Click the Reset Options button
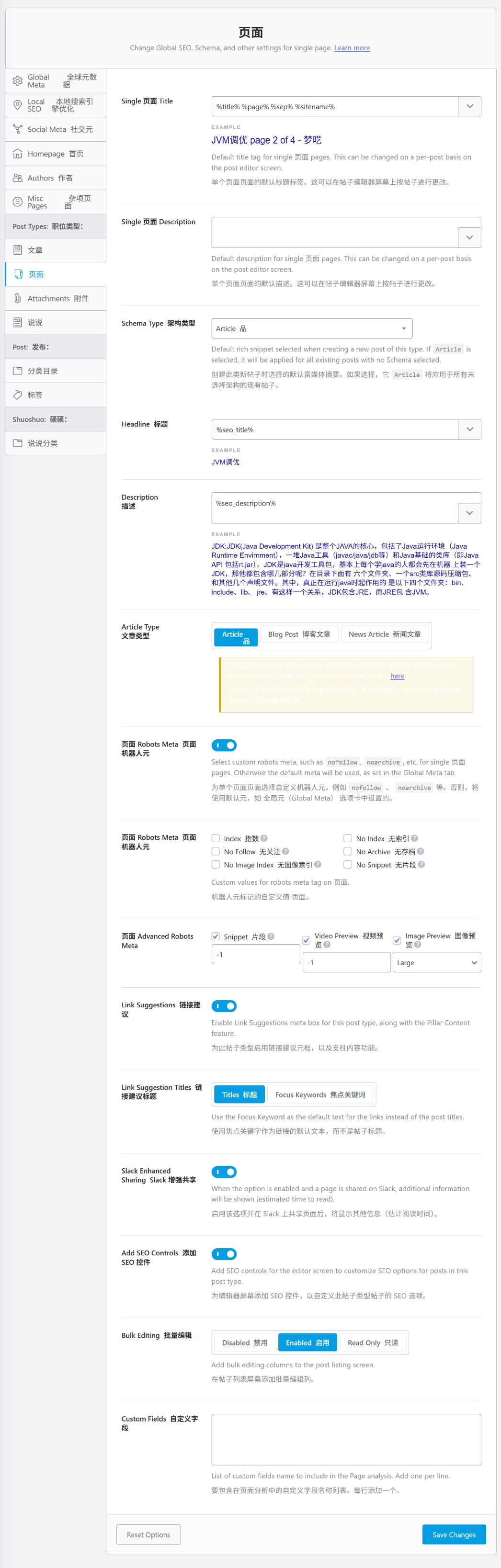501x1568 pixels. [148, 1534]
